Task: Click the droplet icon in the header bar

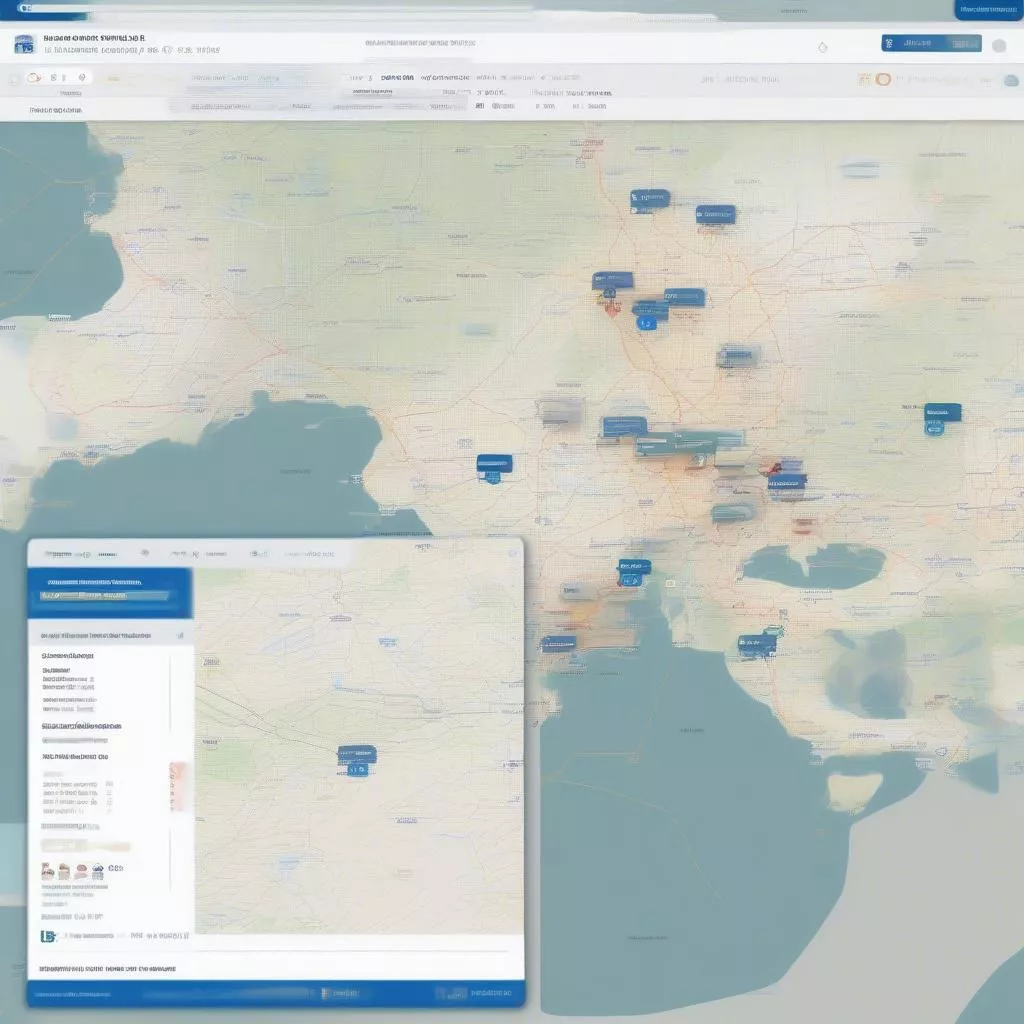Action: [822, 47]
